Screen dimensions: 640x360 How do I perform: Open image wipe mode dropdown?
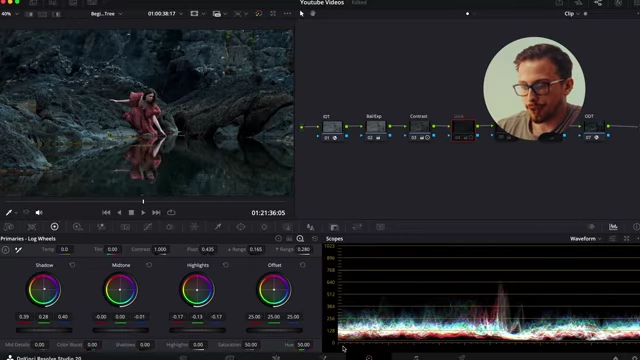(219, 13)
